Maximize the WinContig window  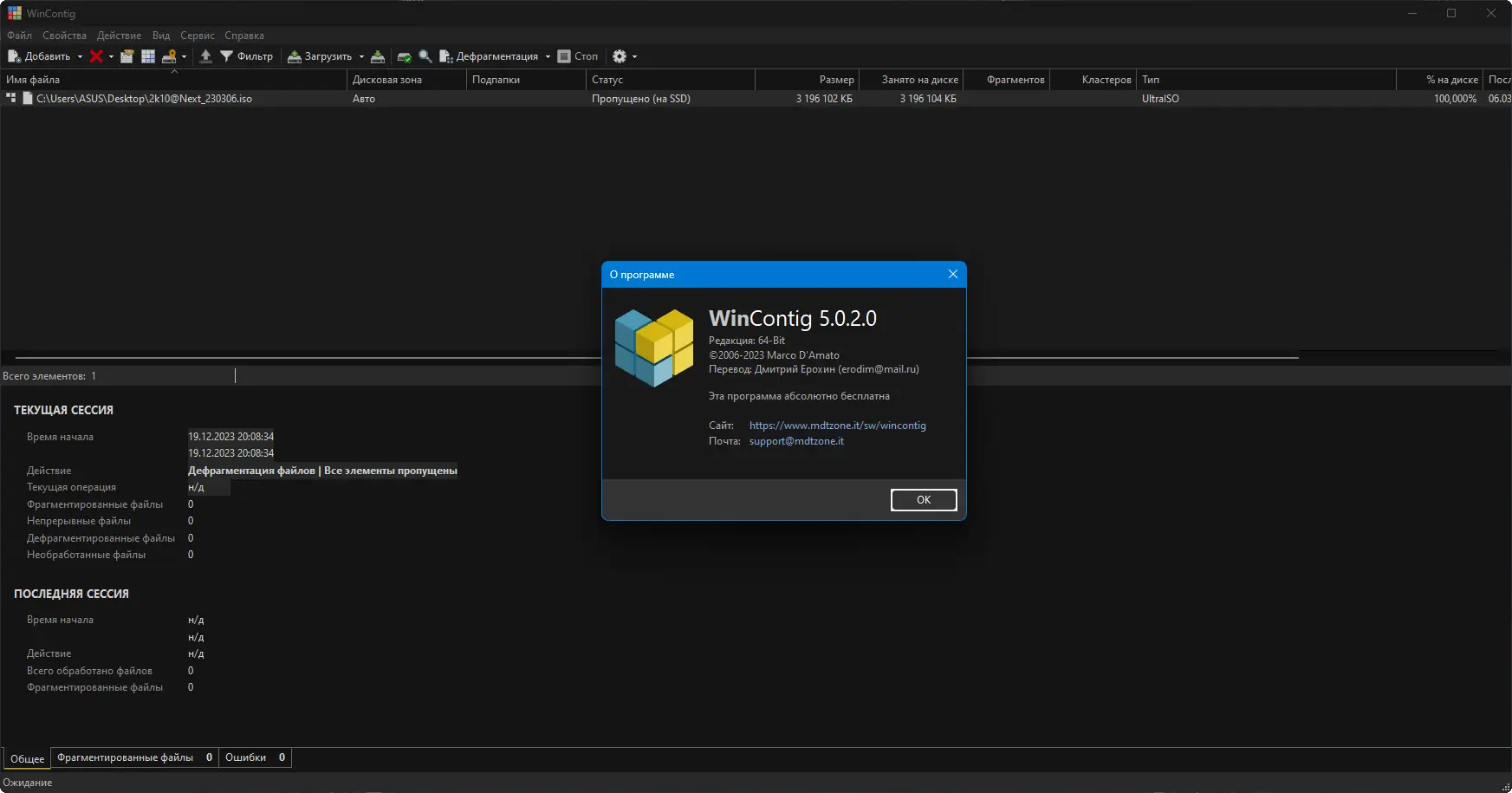(x=1451, y=13)
